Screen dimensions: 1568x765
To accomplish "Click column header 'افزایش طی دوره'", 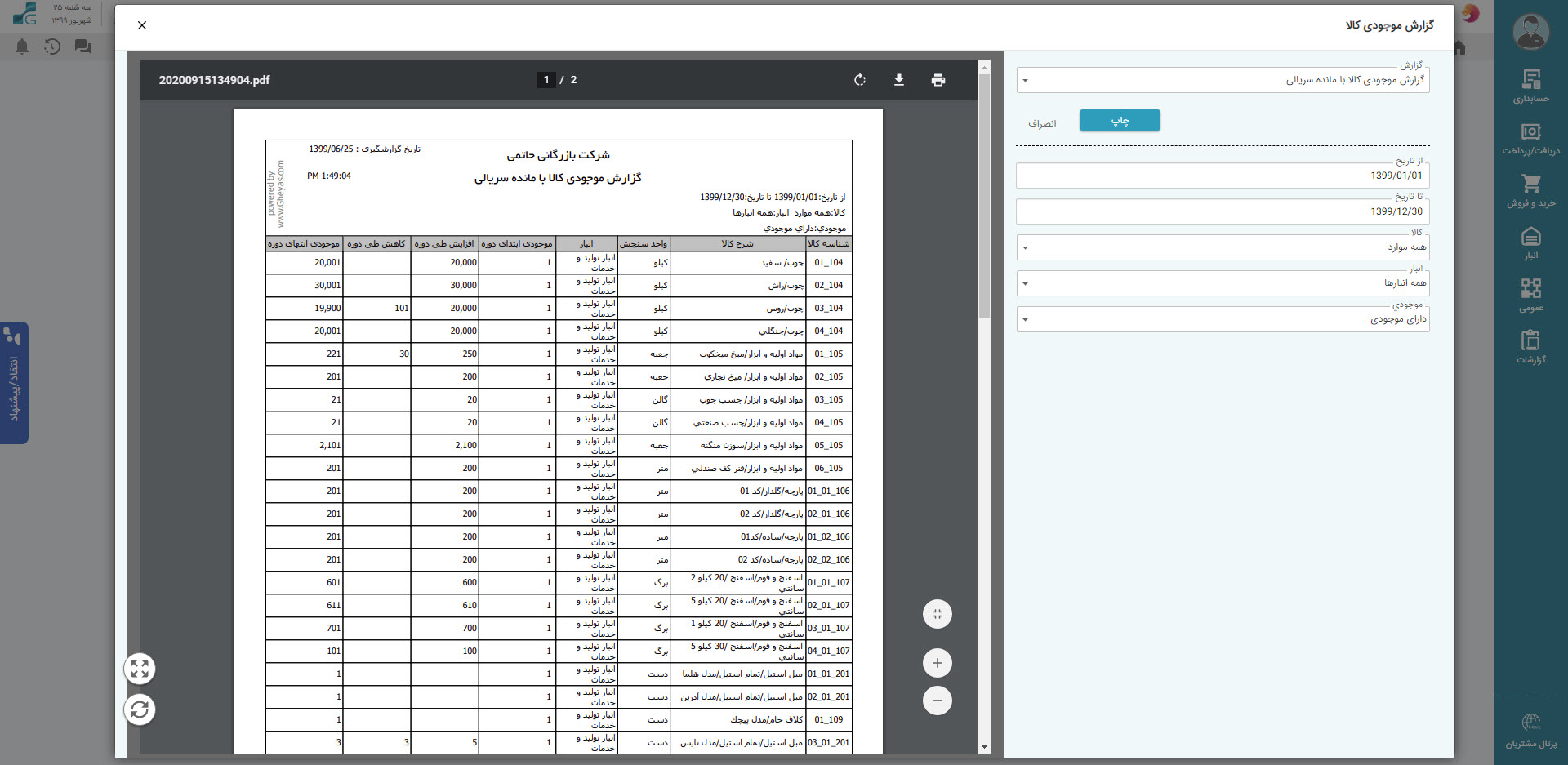I will [444, 243].
